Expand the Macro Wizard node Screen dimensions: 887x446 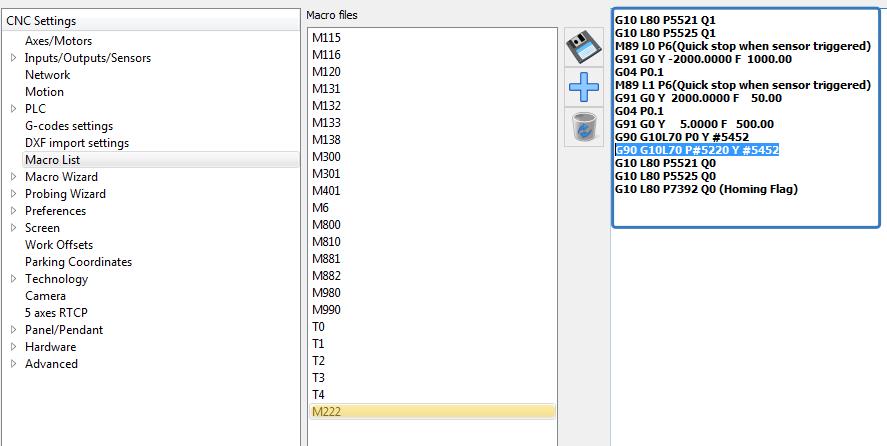click(13, 177)
